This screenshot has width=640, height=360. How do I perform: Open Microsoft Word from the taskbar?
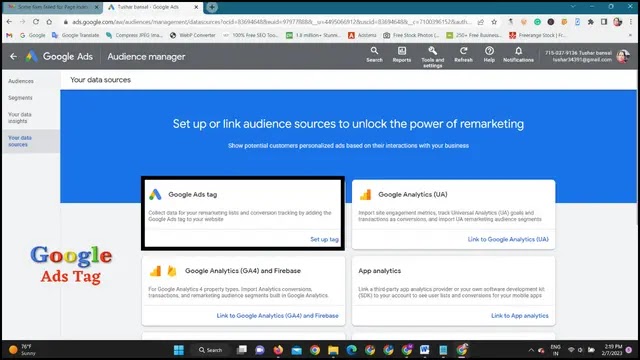click(424, 350)
